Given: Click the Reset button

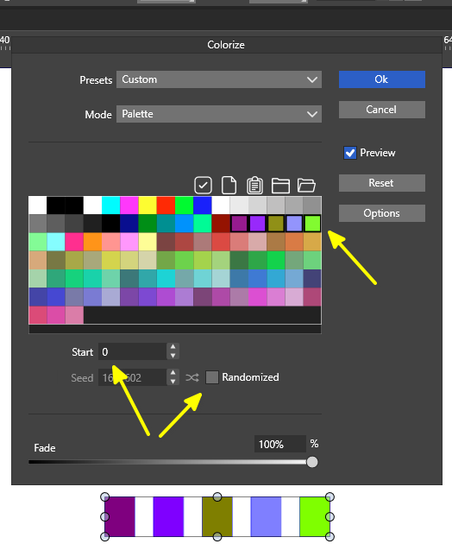Looking at the screenshot, I should pos(382,183).
